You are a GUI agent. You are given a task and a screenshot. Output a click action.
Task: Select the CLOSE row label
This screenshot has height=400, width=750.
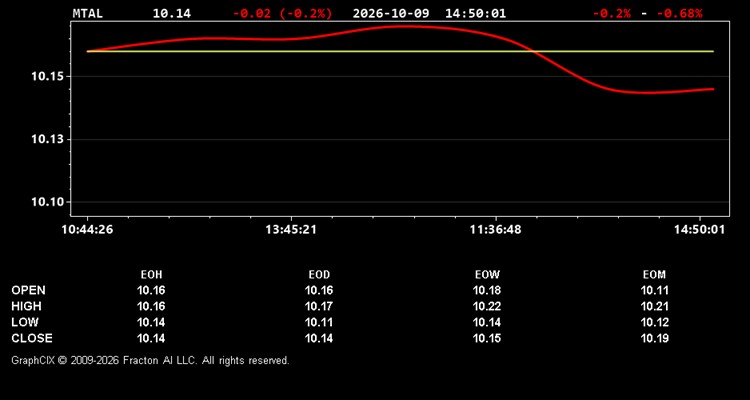[x=32, y=338]
